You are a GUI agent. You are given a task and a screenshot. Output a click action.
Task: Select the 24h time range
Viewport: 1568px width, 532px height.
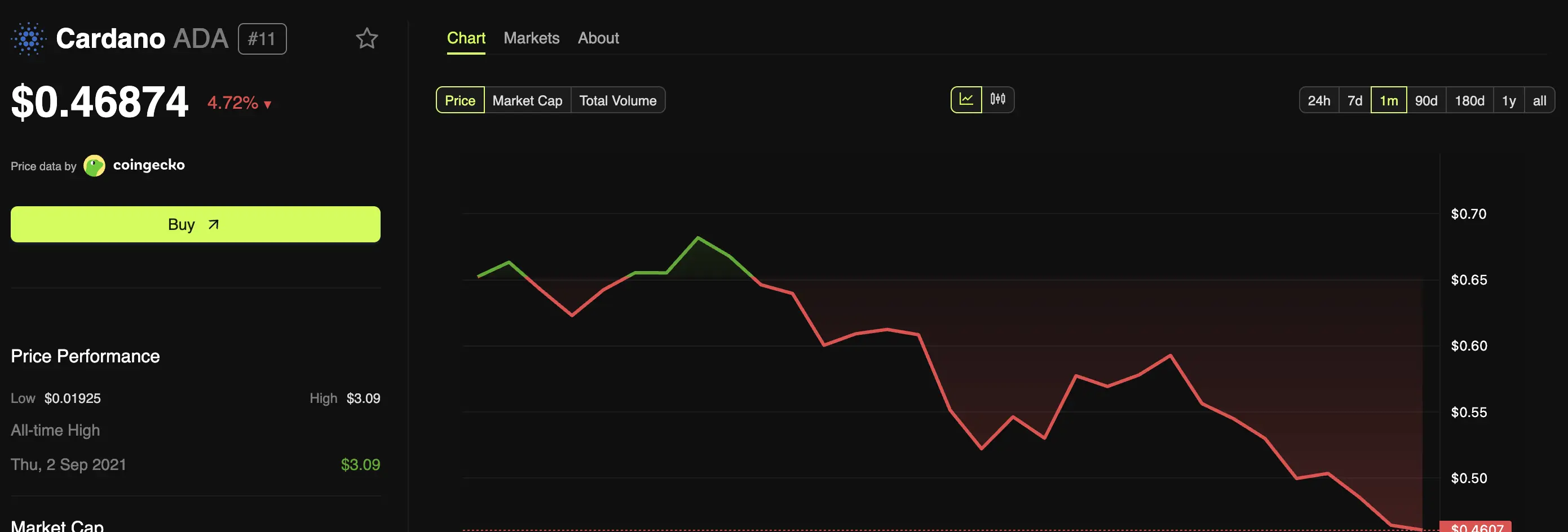pos(1319,100)
